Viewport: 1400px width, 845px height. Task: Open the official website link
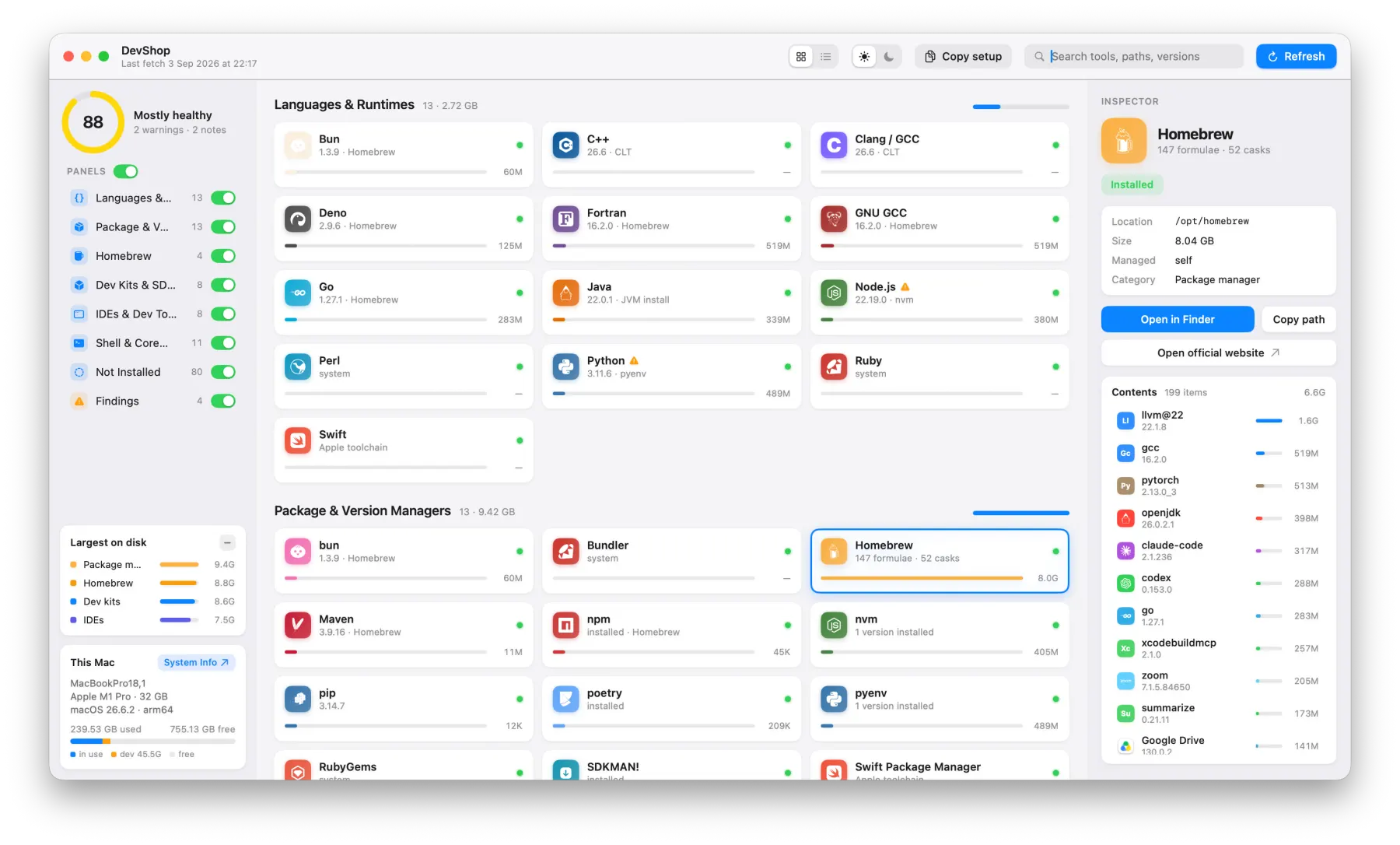point(1218,353)
